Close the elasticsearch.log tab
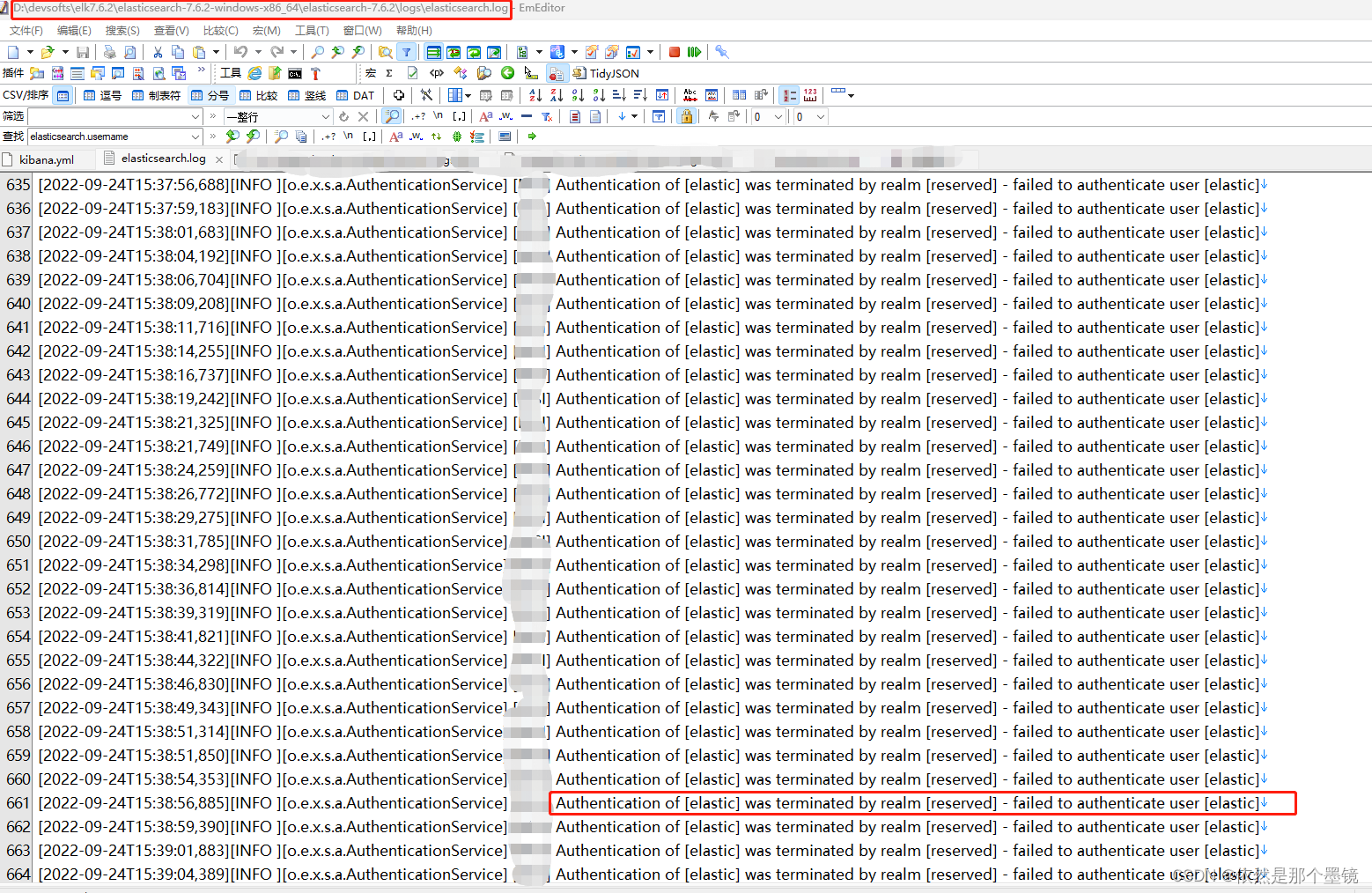The height and width of the screenshot is (893, 1372). coord(219,159)
